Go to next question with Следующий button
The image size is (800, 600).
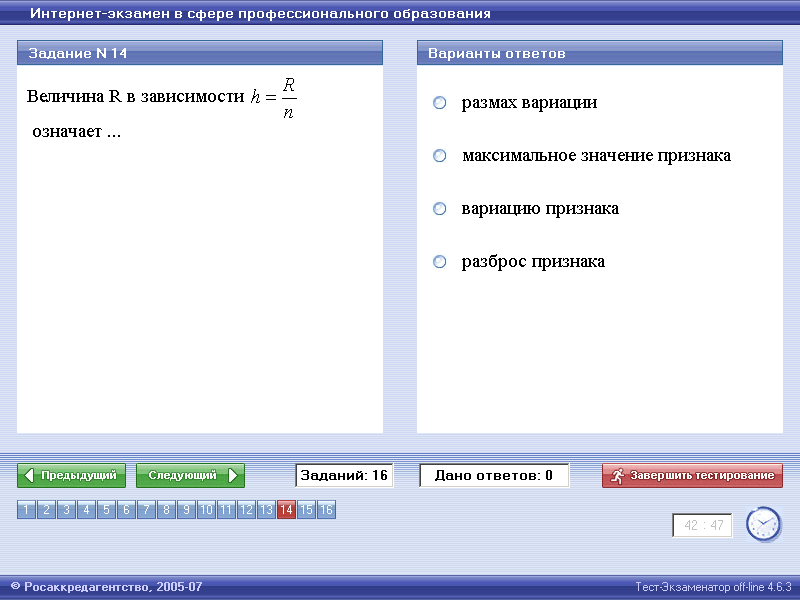click(x=190, y=476)
